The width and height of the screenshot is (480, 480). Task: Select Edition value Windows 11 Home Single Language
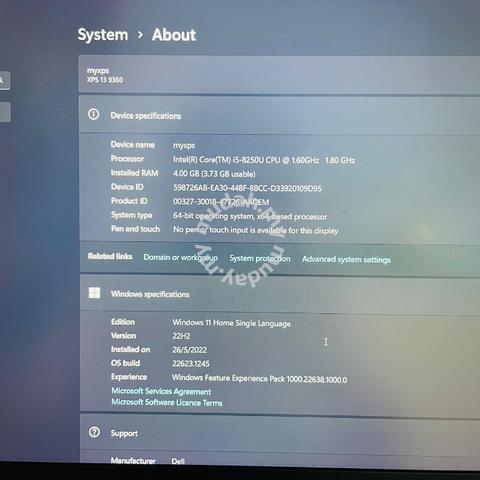231,323
